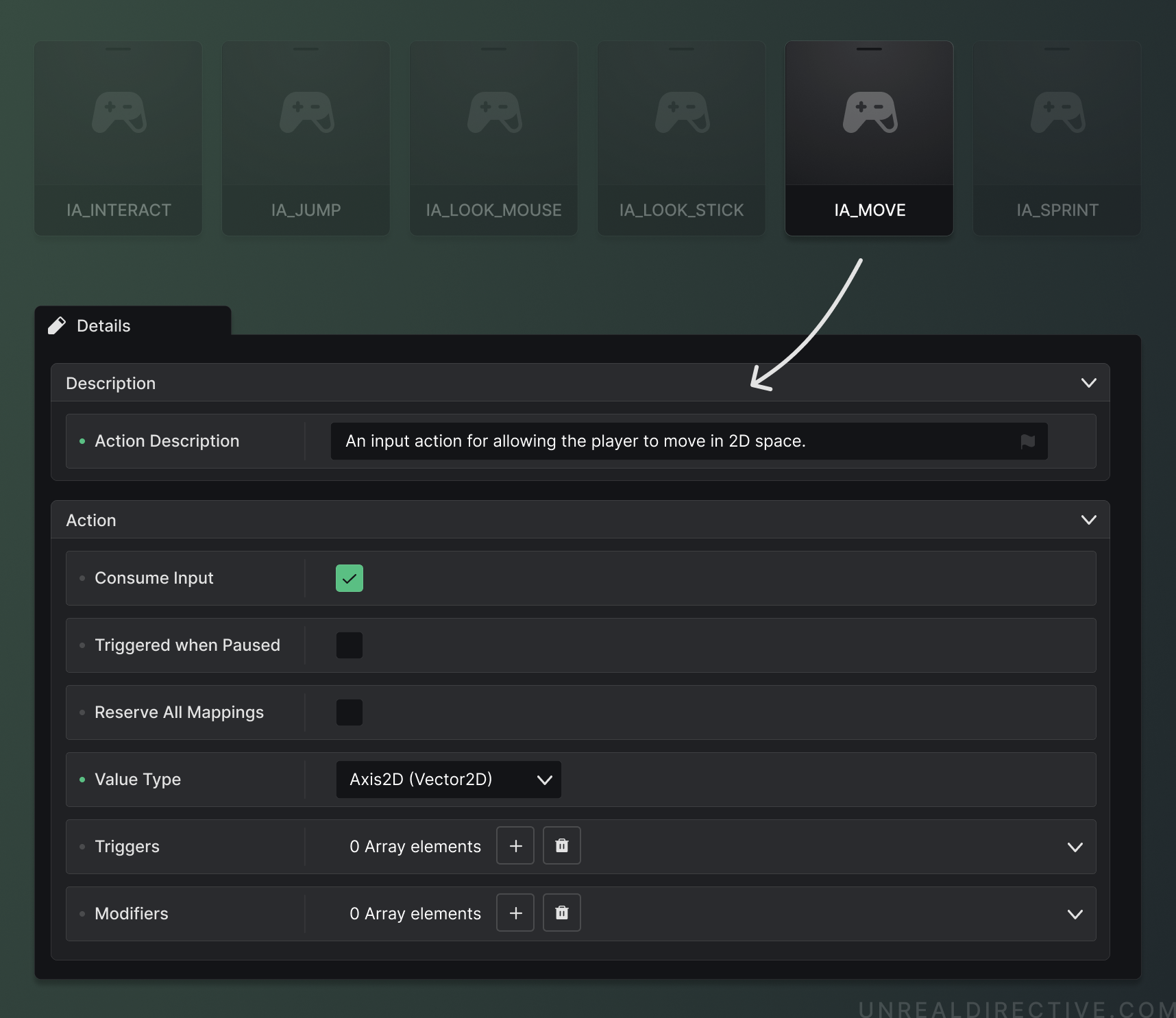The height and width of the screenshot is (1018, 1176).
Task: Click the trash icon next to Triggers
Action: (x=561, y=845)
